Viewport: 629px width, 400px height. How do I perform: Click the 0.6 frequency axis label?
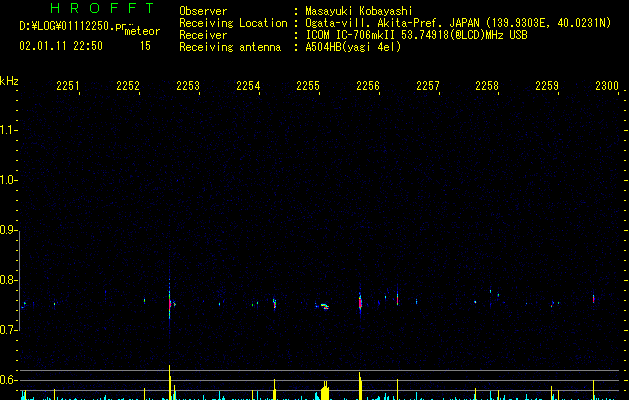pos(8,380)
